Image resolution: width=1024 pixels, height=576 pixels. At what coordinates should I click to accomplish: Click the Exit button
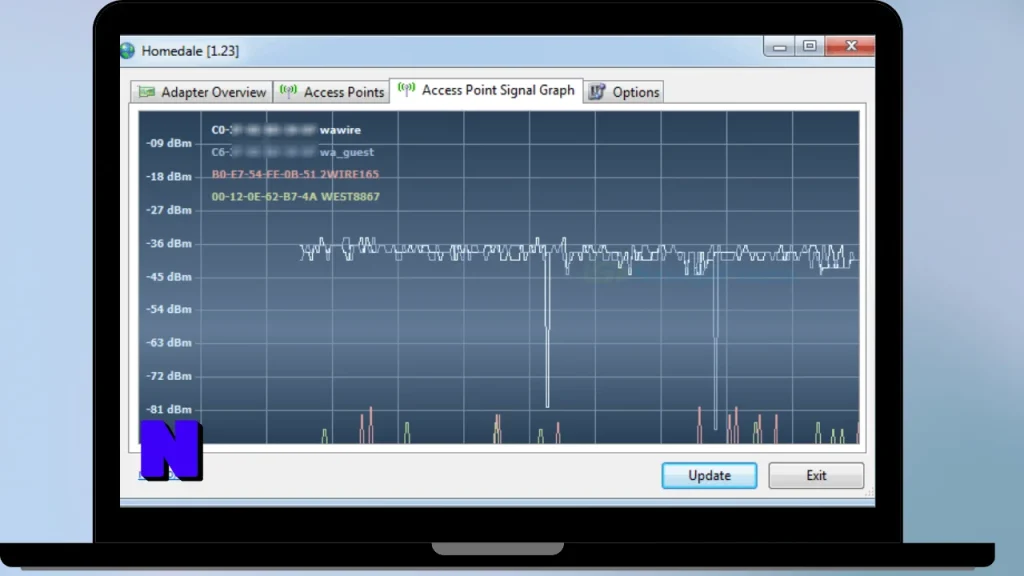point(816,475)
